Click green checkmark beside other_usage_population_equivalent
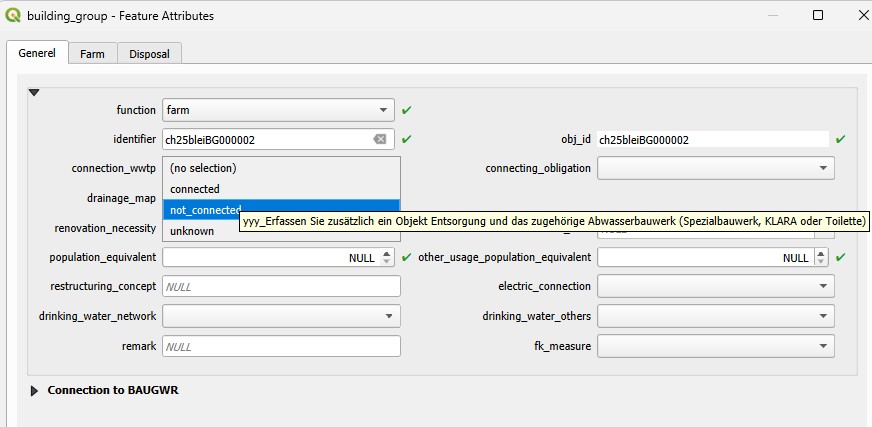 click(x=841, y=258)
